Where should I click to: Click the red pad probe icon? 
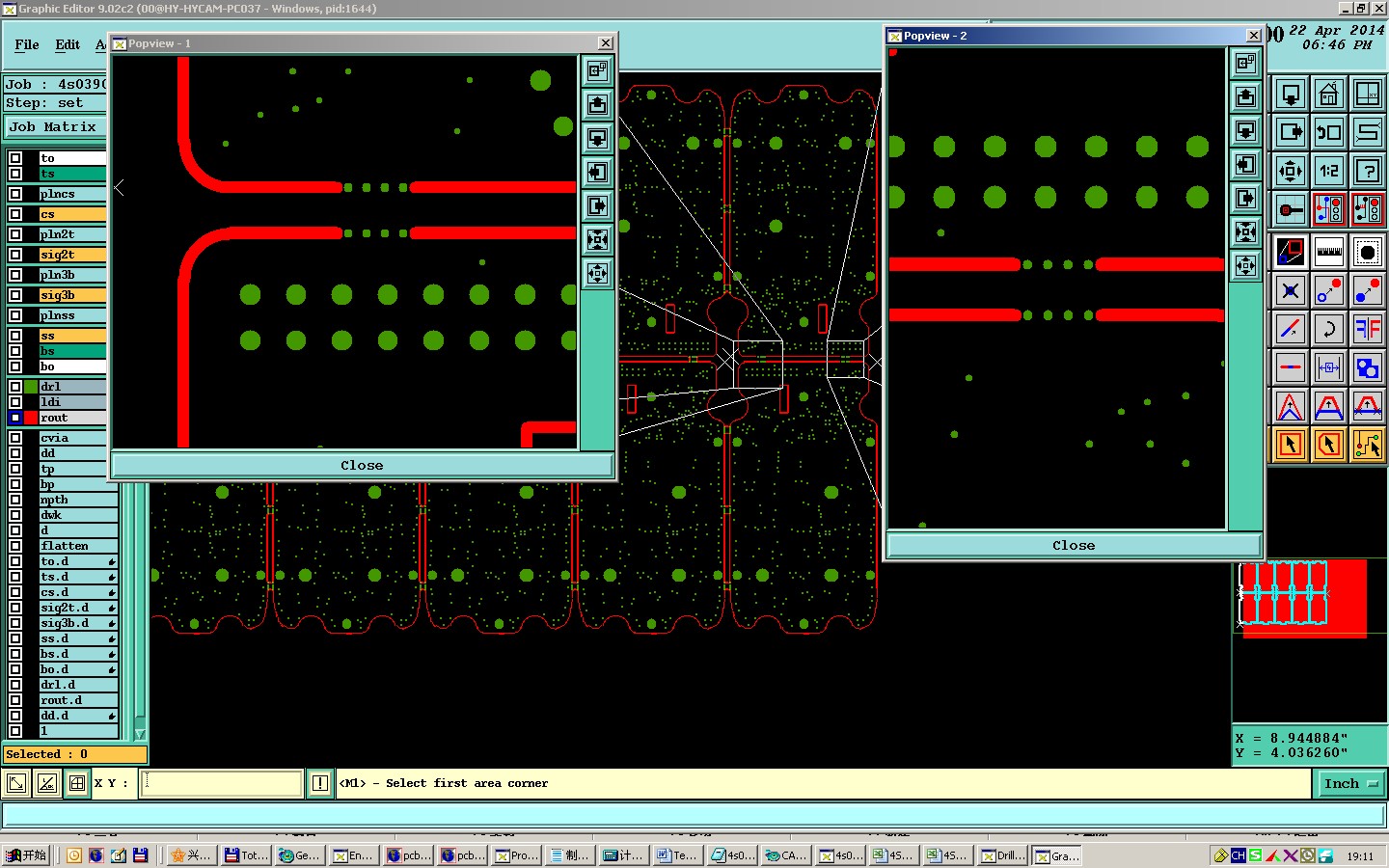pos(1290,209)
